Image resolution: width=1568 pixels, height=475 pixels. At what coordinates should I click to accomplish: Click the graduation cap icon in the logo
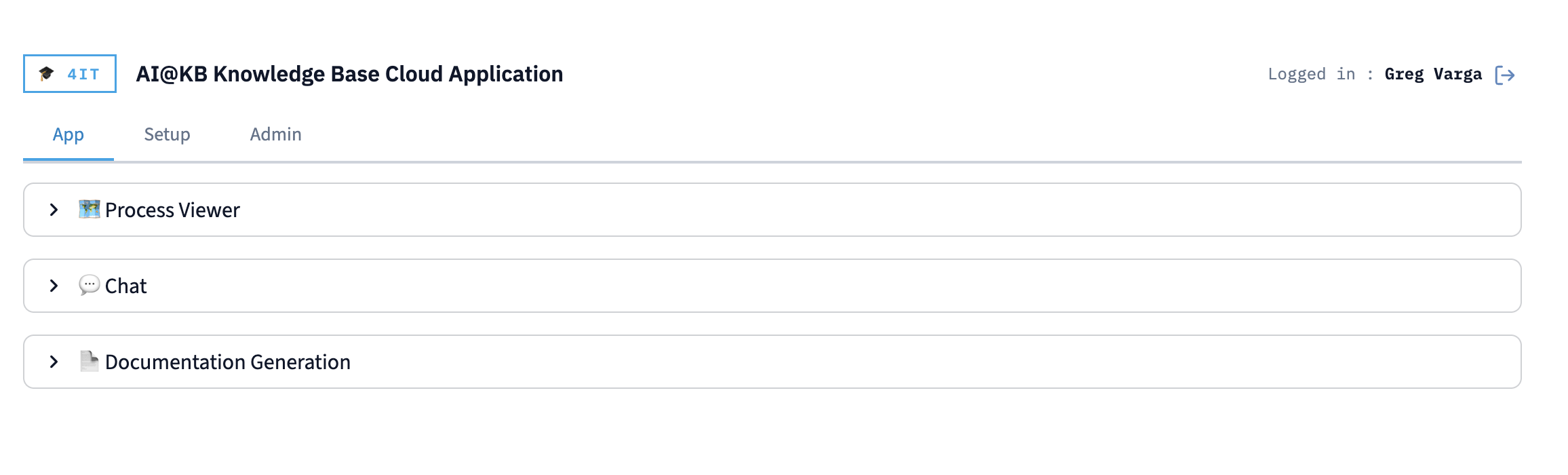pyautogui.click(x=46, y=73)
